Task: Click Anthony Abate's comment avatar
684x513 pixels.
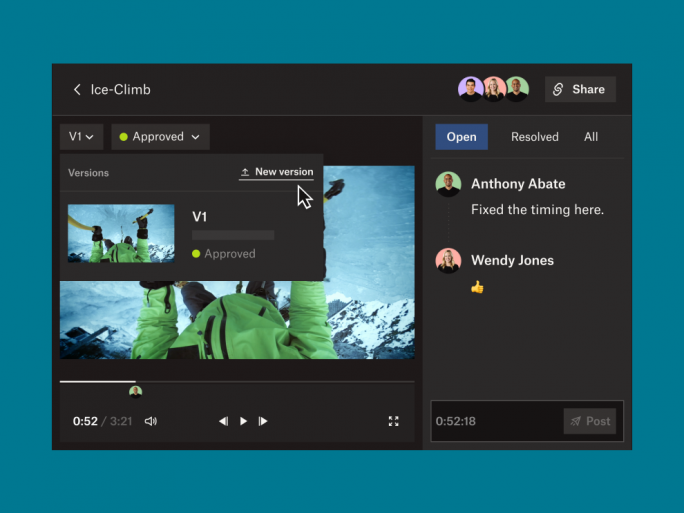Action: click(448, 184)
